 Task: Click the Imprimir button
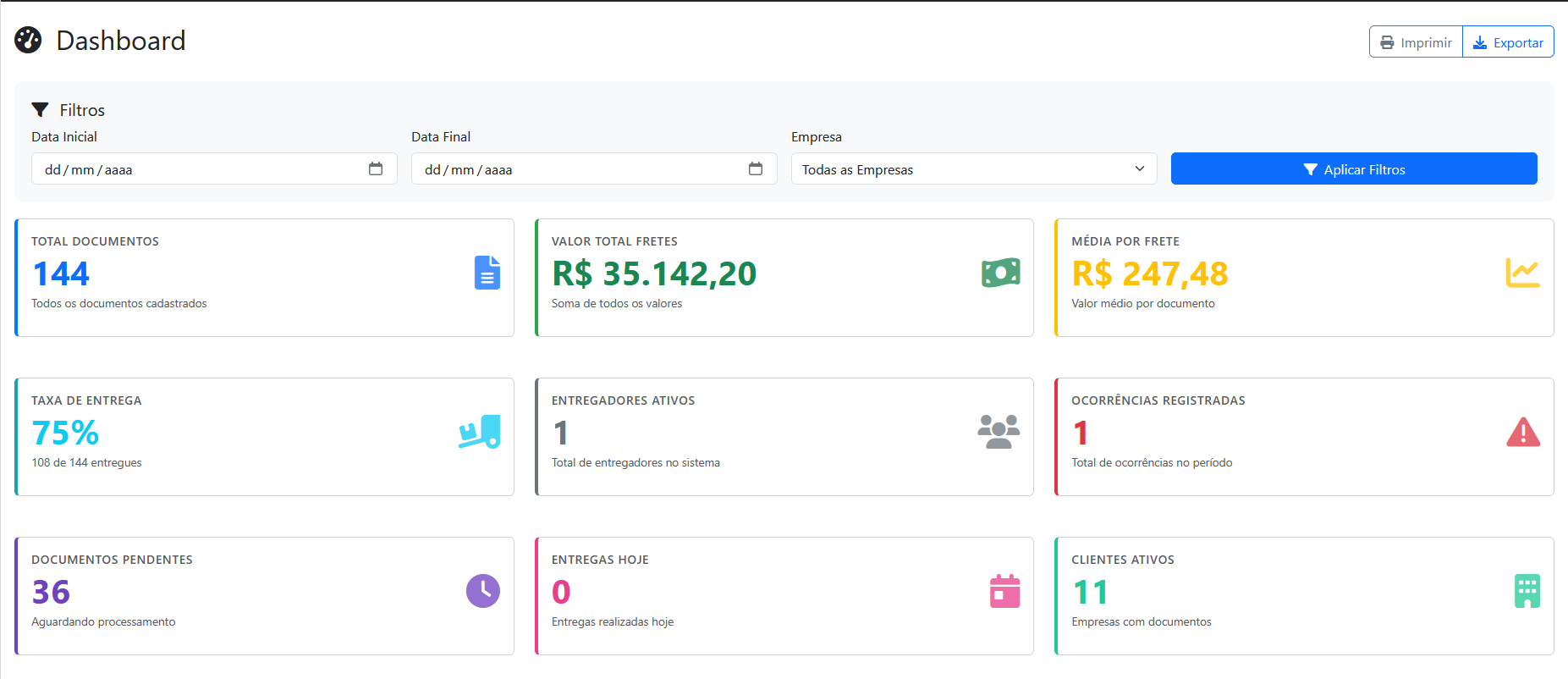coord(1416,42)
